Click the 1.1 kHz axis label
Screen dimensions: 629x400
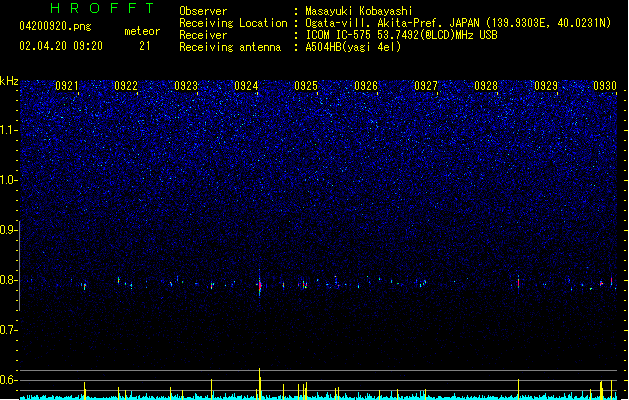coord(8,130)
